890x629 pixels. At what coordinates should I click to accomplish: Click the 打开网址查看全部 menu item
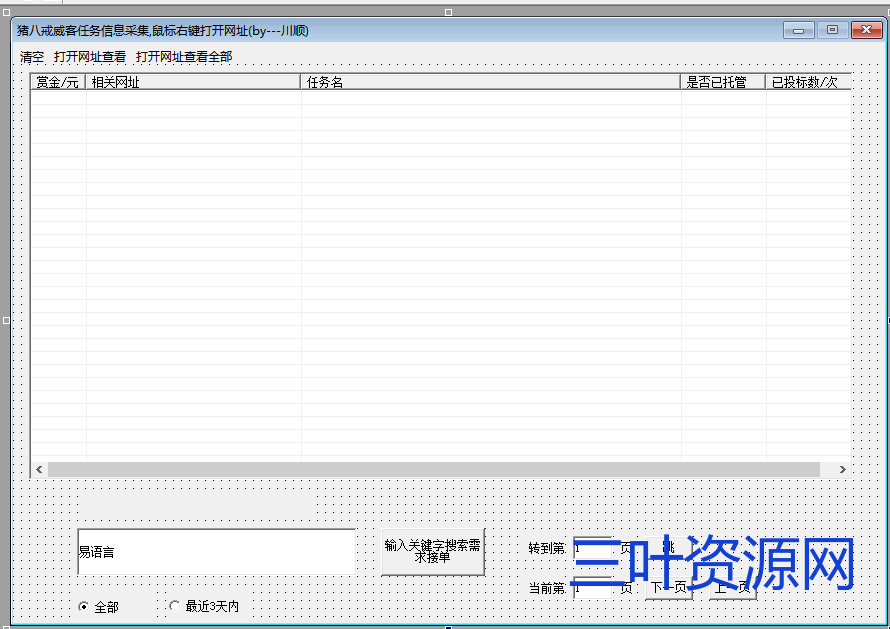(184, 57)
